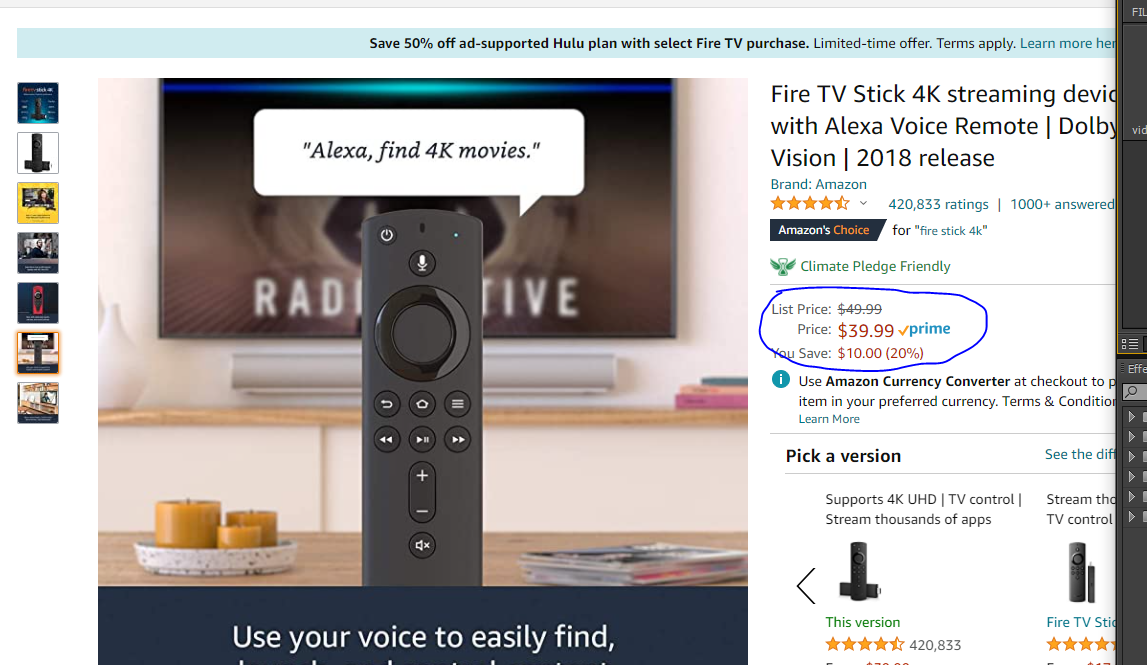This screenshot has width=1147, height=665.
Task: Click the main product image of the remote
Action: point(422,370)
